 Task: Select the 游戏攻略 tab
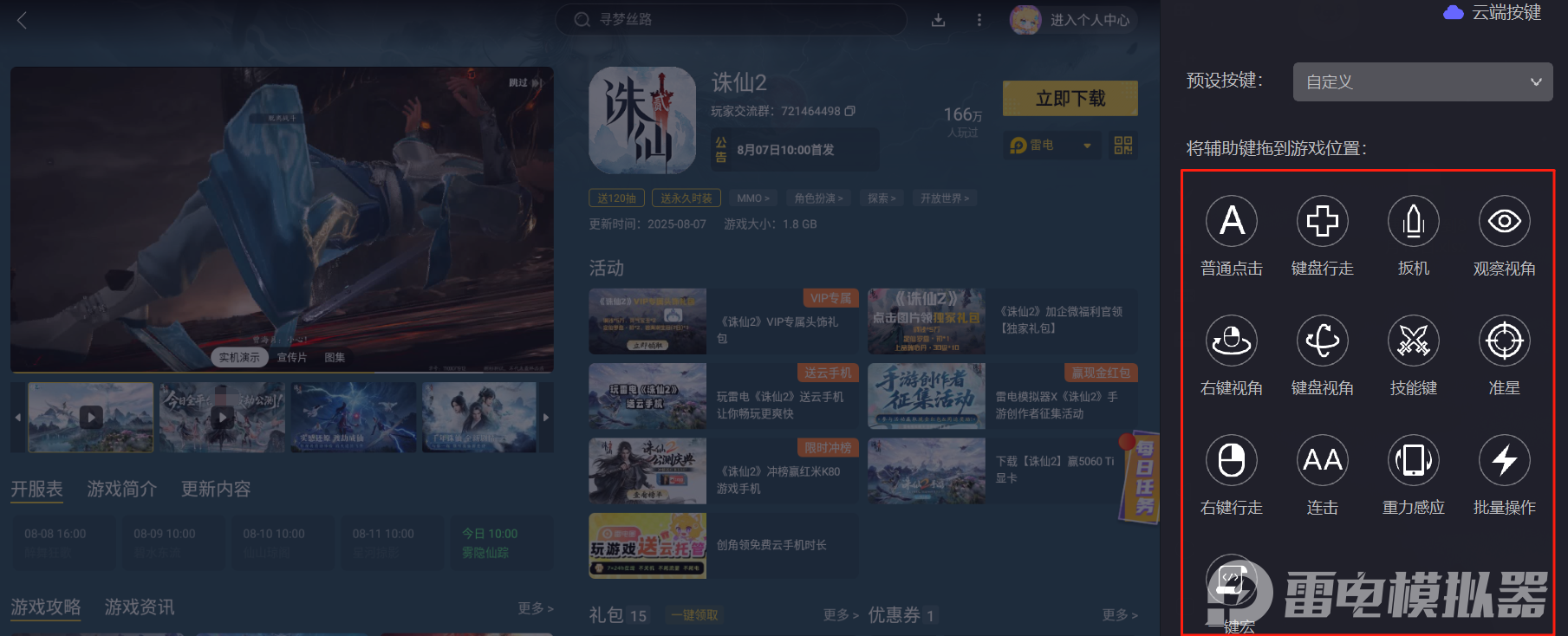(46, 607)
